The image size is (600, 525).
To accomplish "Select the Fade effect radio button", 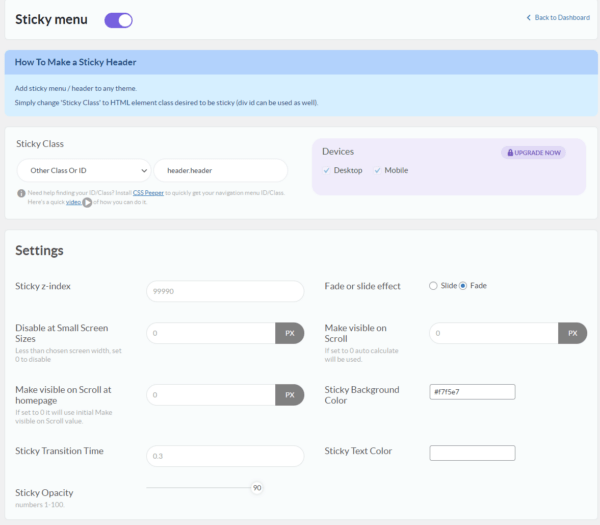I will (x=463, y=286).
